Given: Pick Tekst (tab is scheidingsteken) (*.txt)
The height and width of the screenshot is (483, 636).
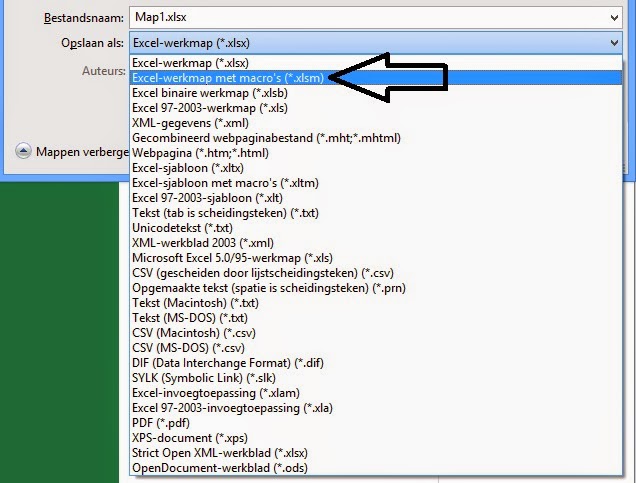Looking at the screenshot, I should click(376, 213).
